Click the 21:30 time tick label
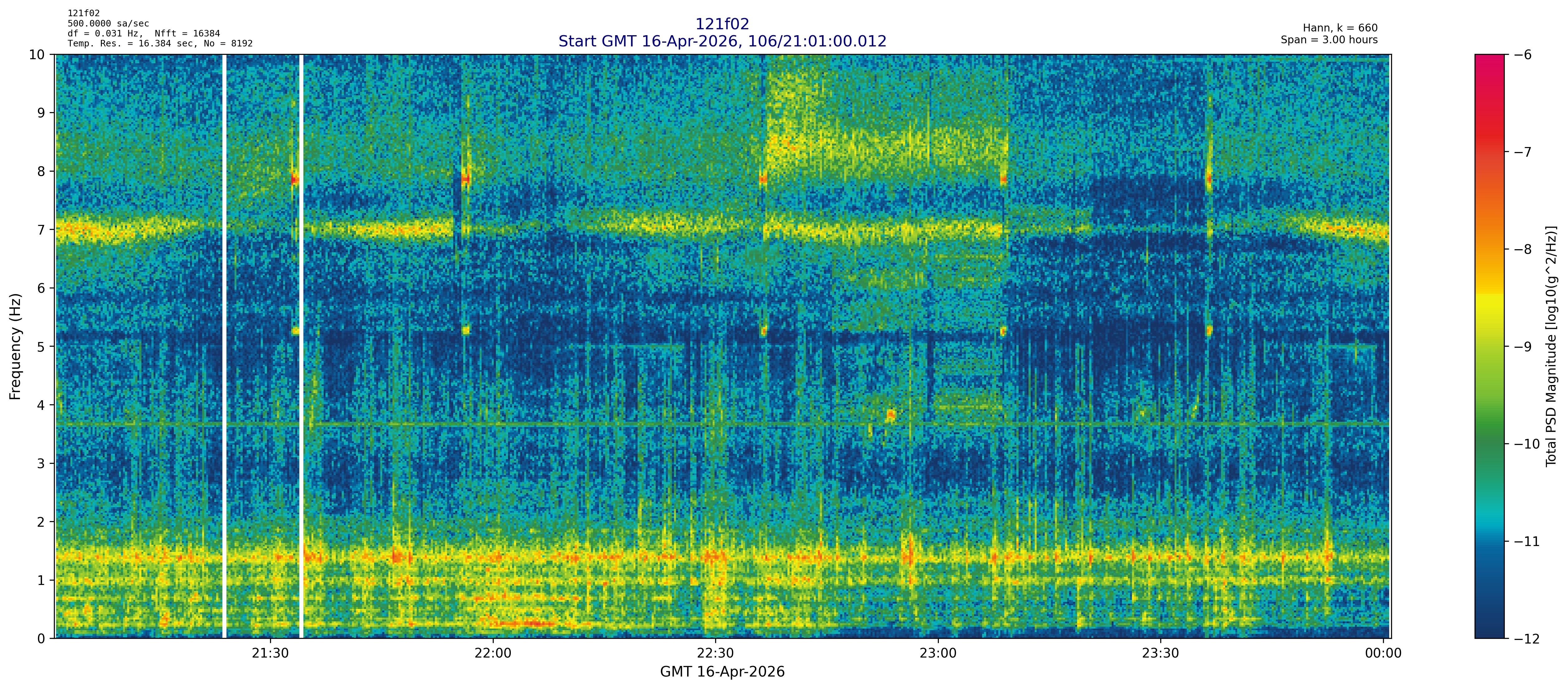This screenshot has width=1568, height=689. click(270, 654)
